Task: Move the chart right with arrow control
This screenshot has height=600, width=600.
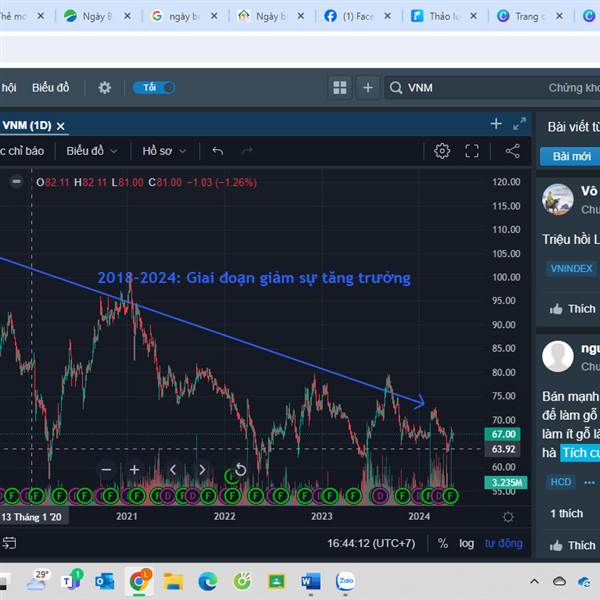Action: pos(202,470)
